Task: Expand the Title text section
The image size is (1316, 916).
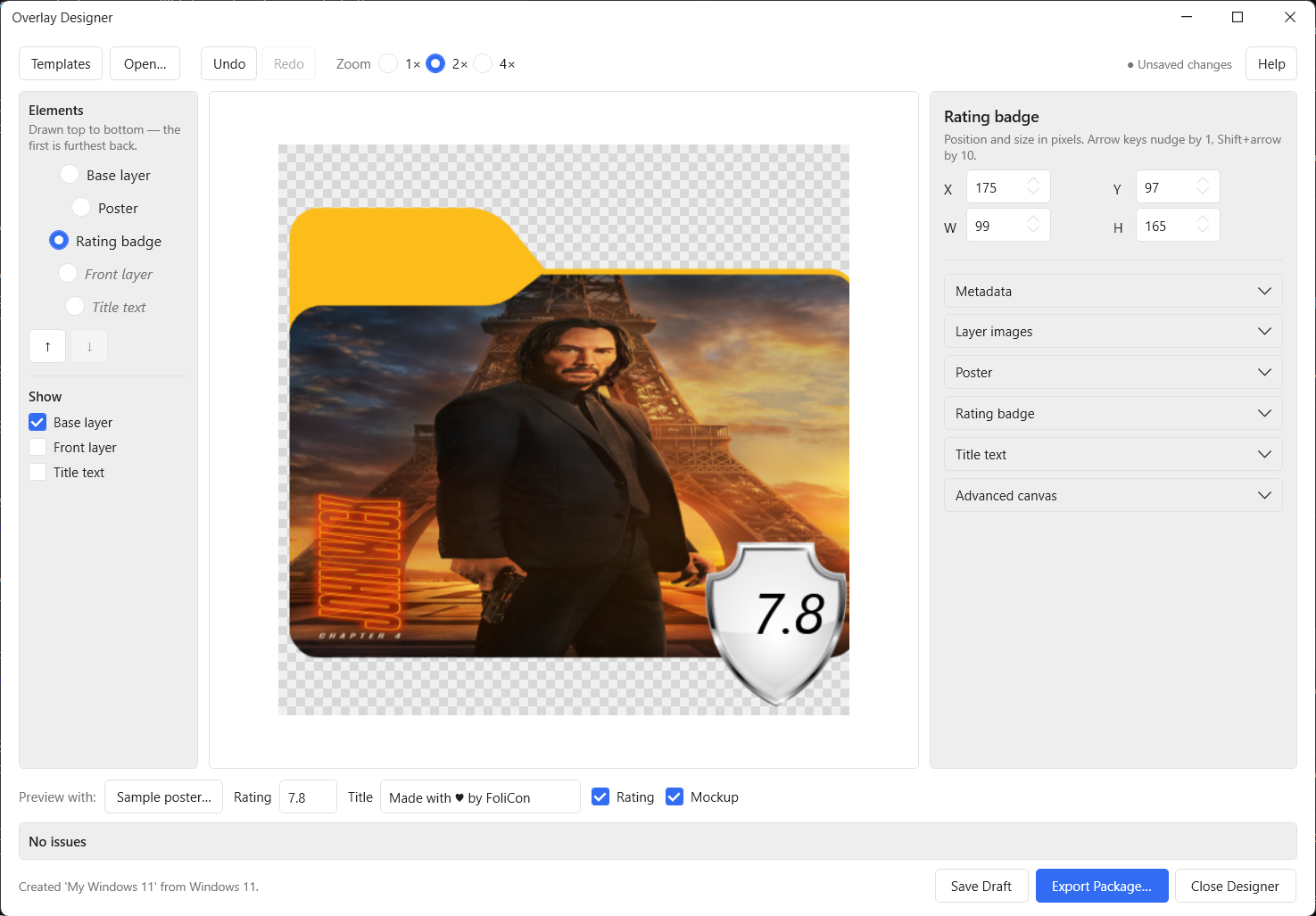Action: pyautogui.click(x=1113, y=454)
